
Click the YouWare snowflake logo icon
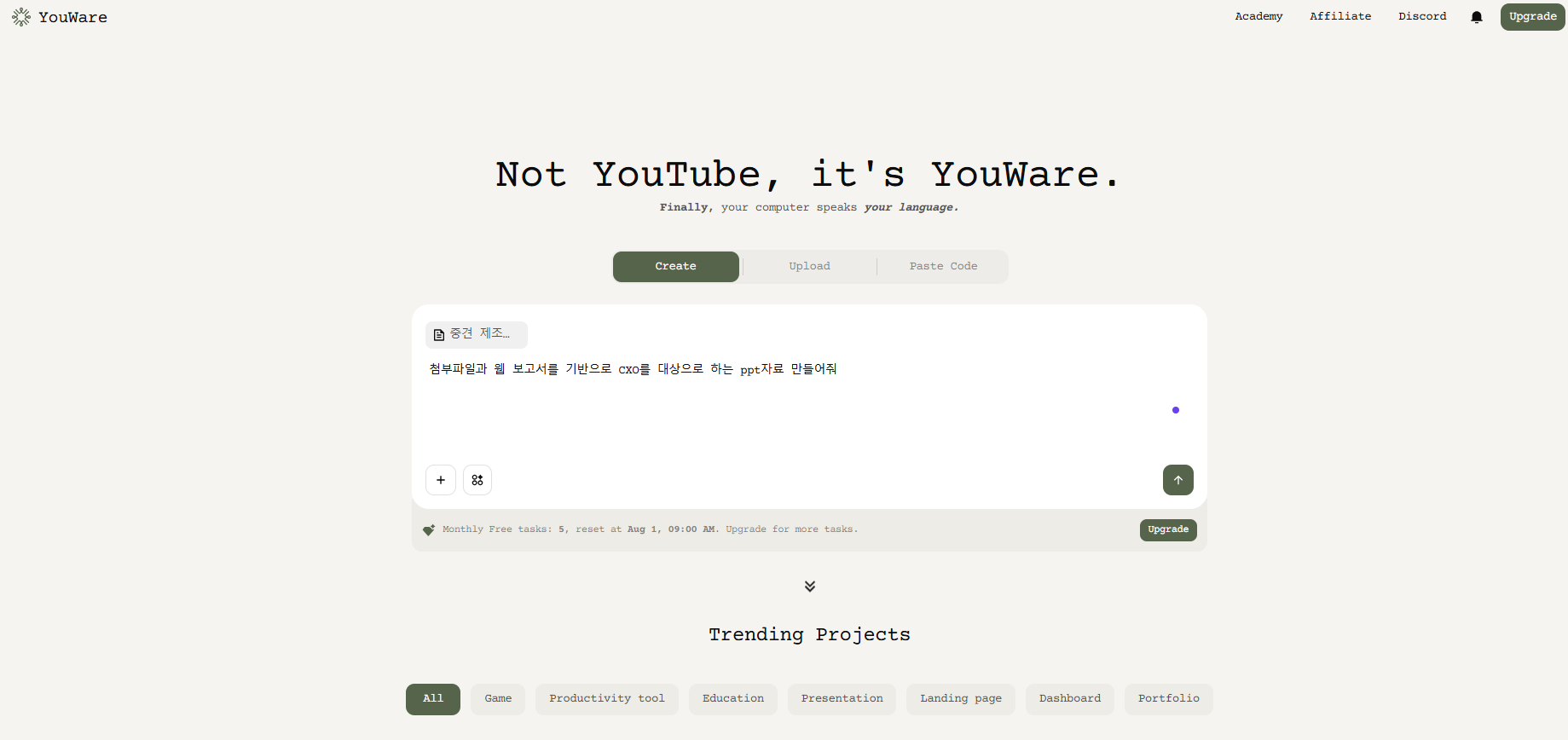[x=21, y=17]
